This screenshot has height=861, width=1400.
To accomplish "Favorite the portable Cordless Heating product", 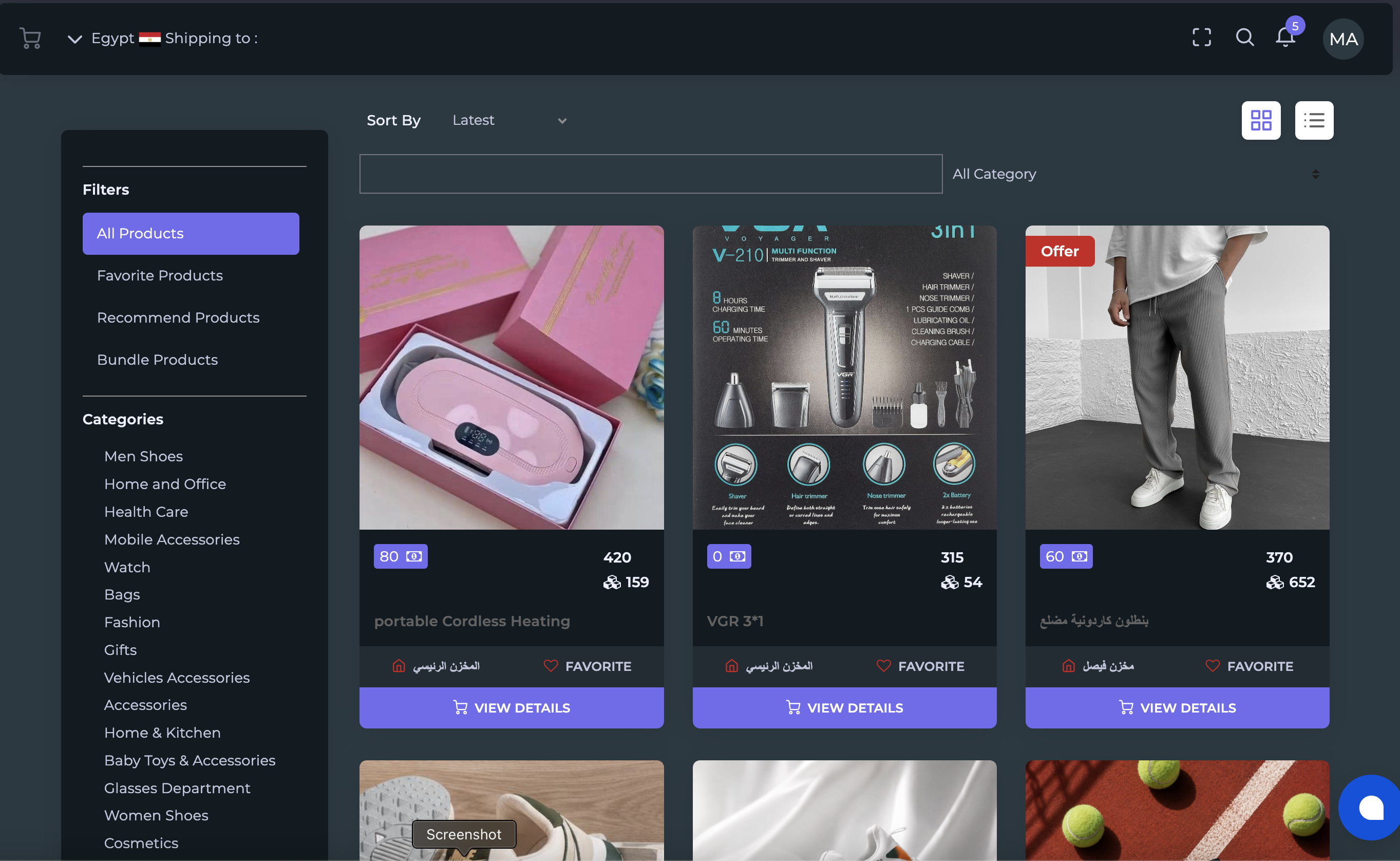I will pyautogui.click(x=588, y=666).
